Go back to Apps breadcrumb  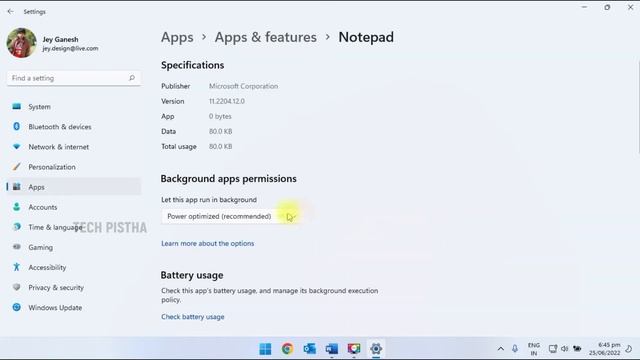click(177, 37)
